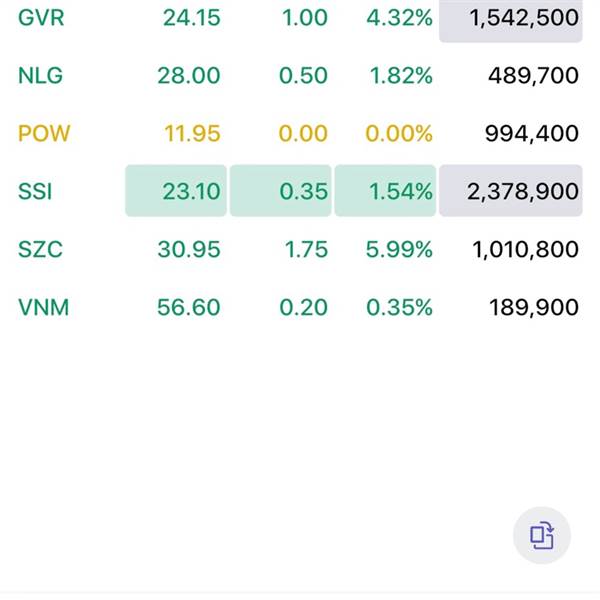Open the NLG stock ticker
Viewport: 600px width, 600px height.
point(41,75)
